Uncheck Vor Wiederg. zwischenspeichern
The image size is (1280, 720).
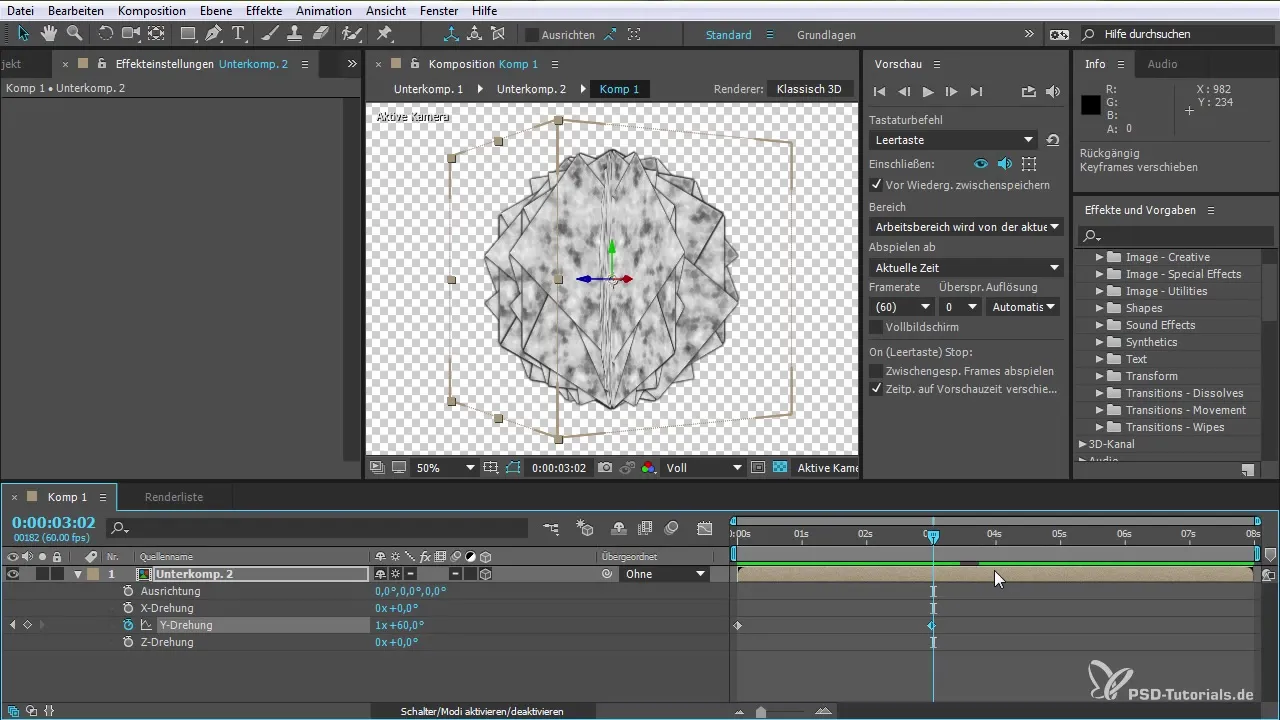coord(876,185)
